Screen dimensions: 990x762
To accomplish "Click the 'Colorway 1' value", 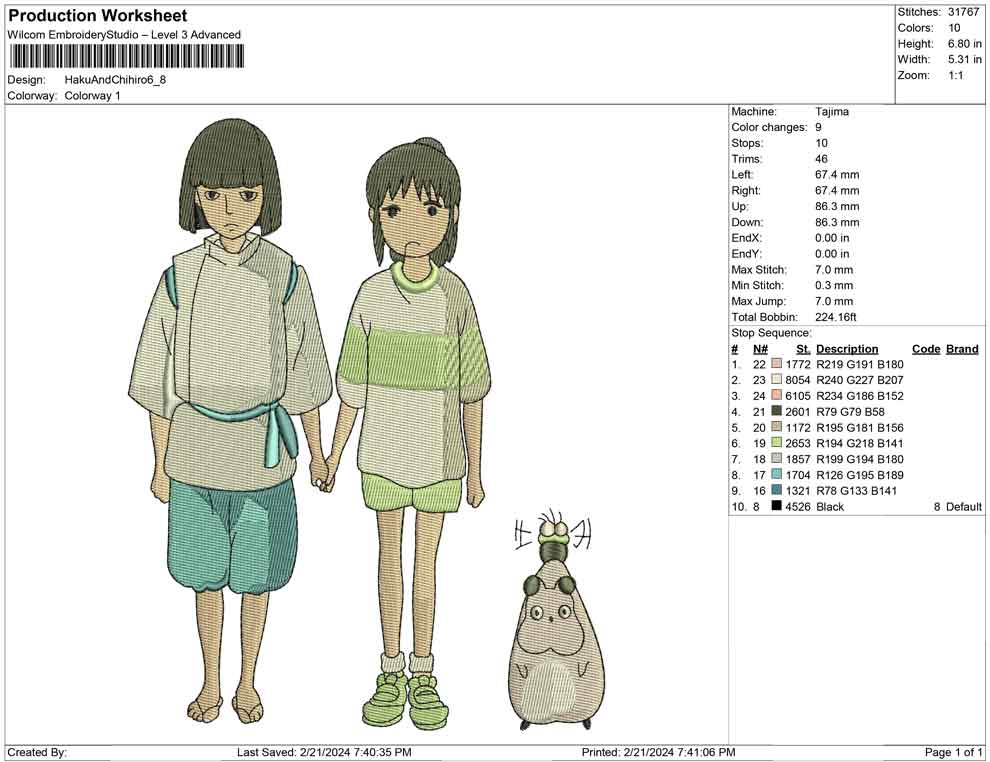I will pyautogui.click(x=92, y=96).
